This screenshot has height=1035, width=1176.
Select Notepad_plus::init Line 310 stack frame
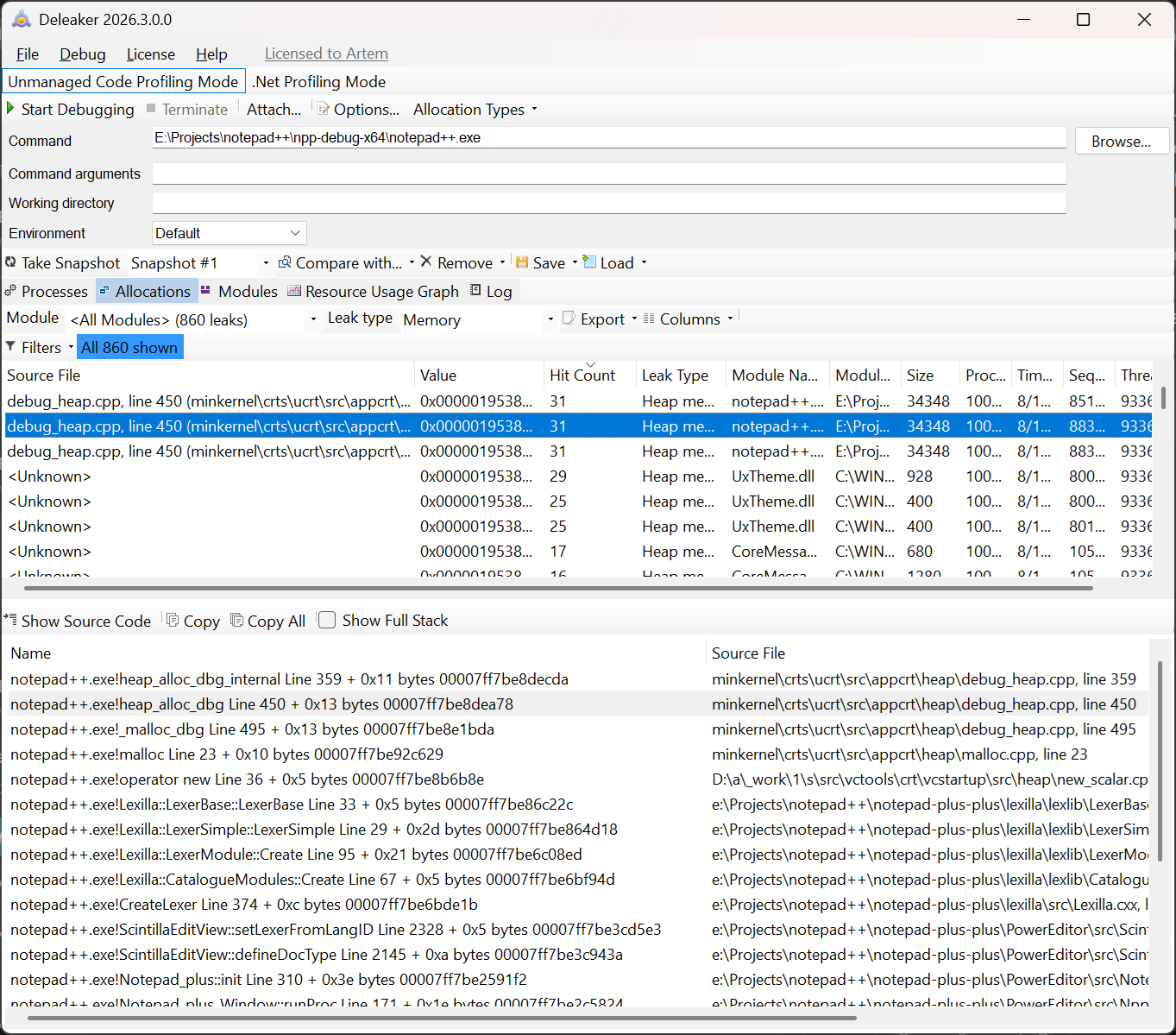(x=578, y=980)
